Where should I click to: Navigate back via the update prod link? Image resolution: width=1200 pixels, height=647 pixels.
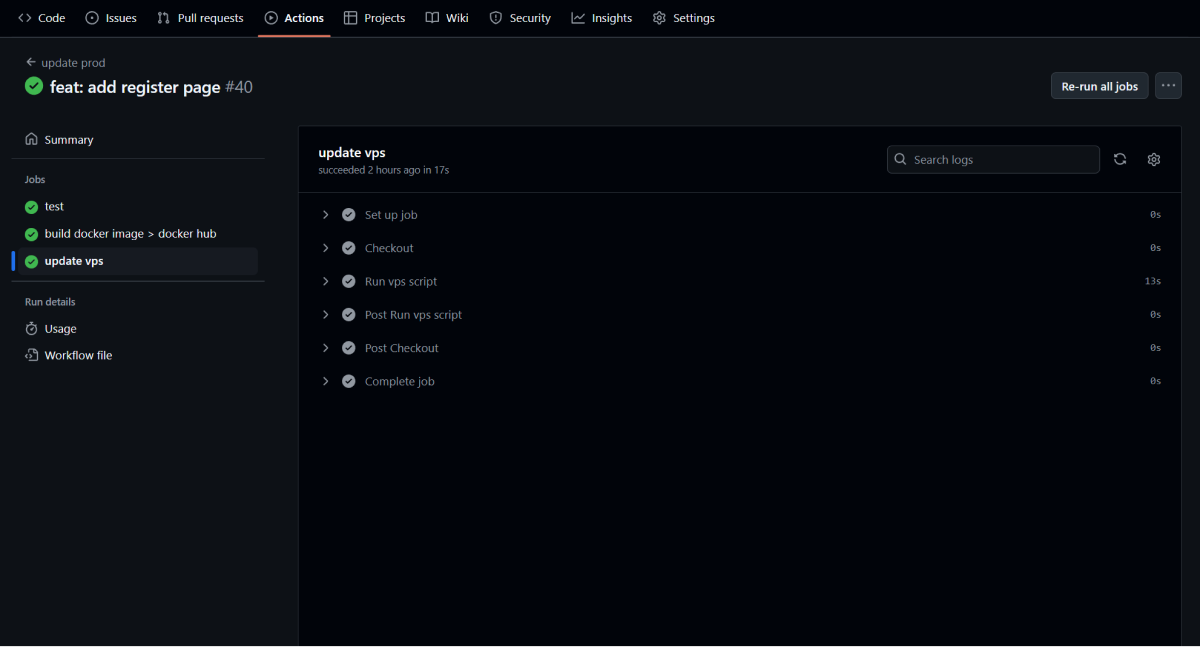click(65, 62)
